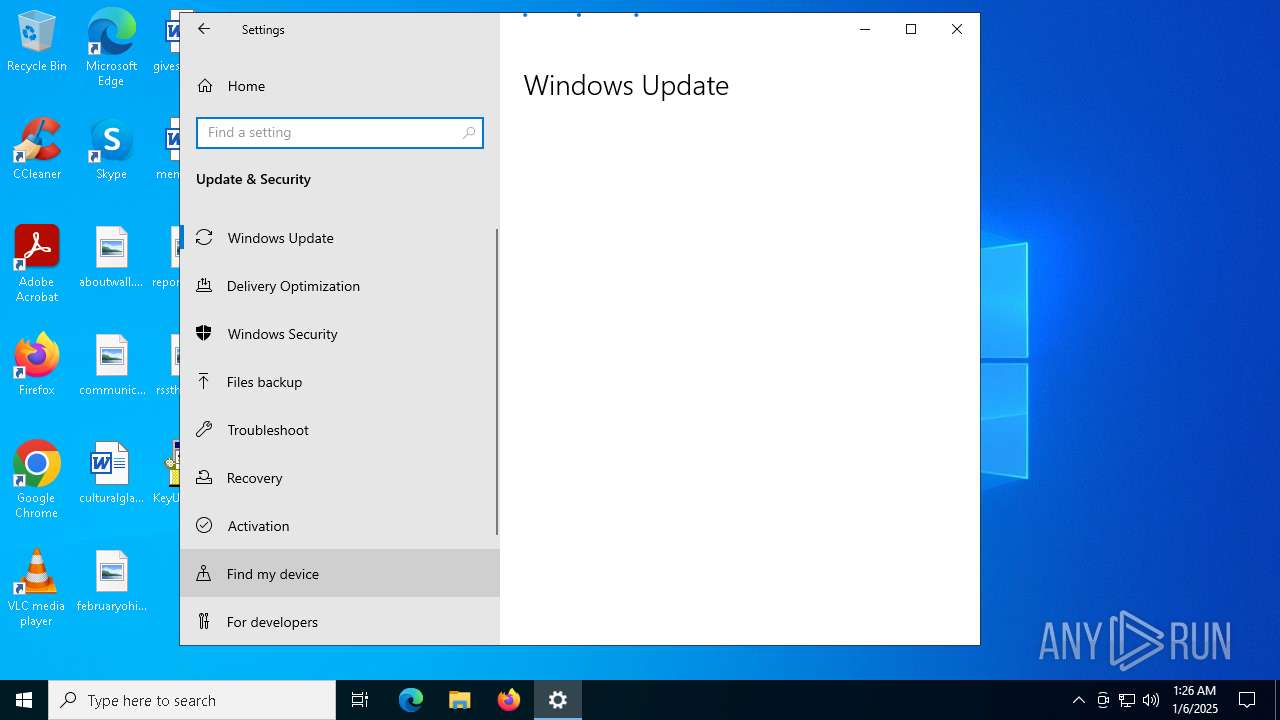Select Windows Update in sidebar

pos(338,238)
